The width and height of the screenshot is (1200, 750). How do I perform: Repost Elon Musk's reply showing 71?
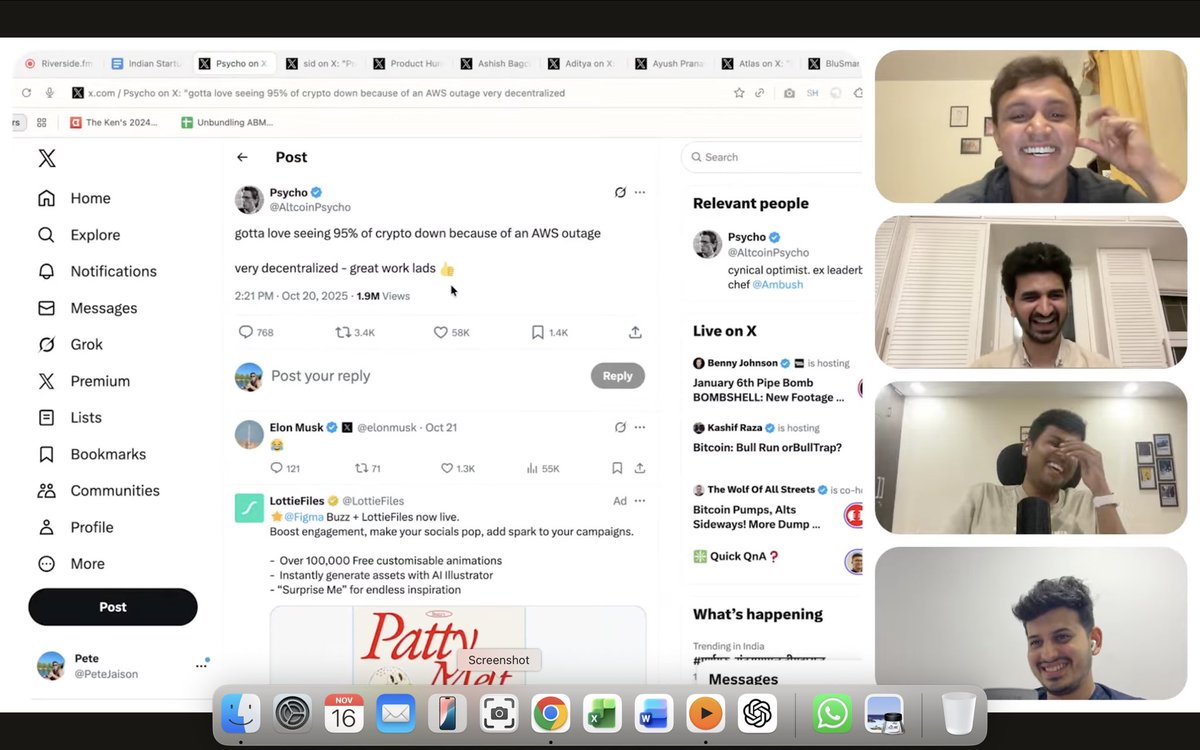(368, 468)
